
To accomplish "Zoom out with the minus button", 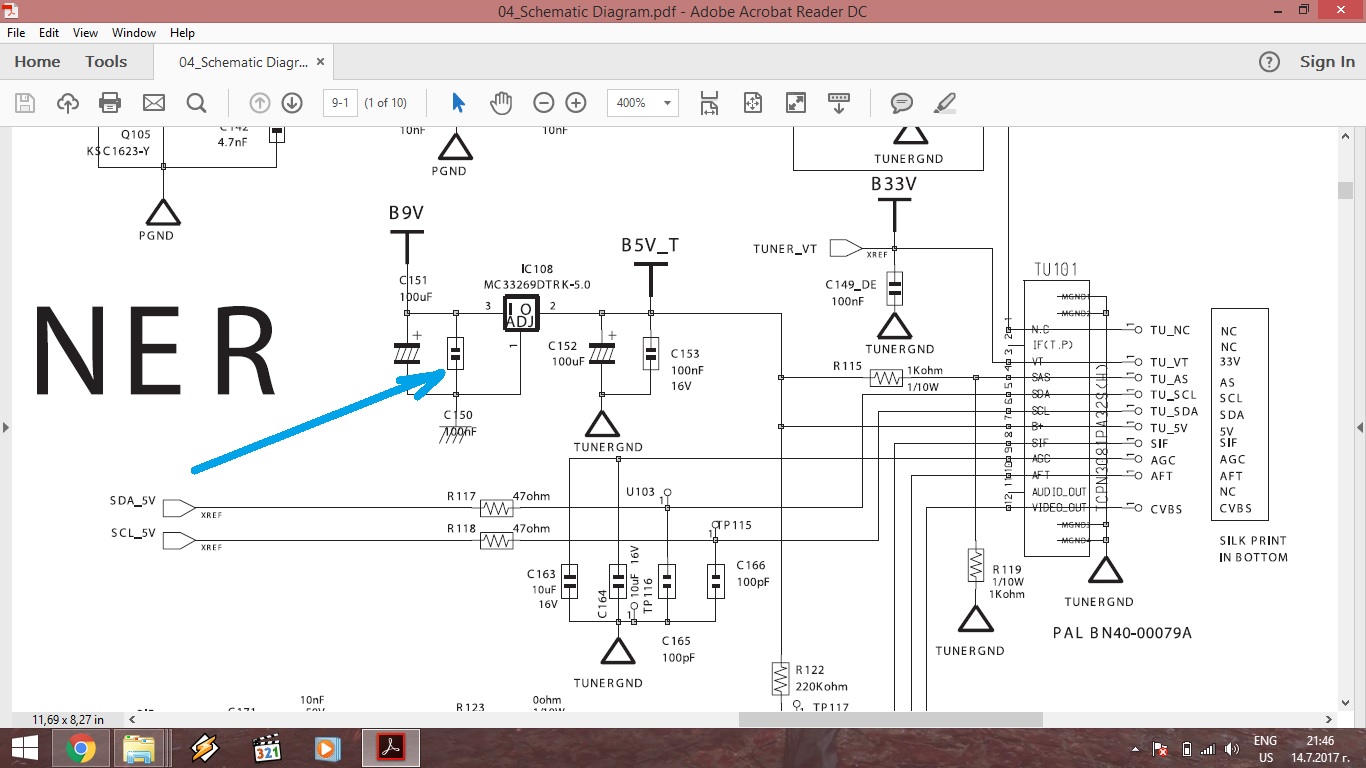I will 543,103.
